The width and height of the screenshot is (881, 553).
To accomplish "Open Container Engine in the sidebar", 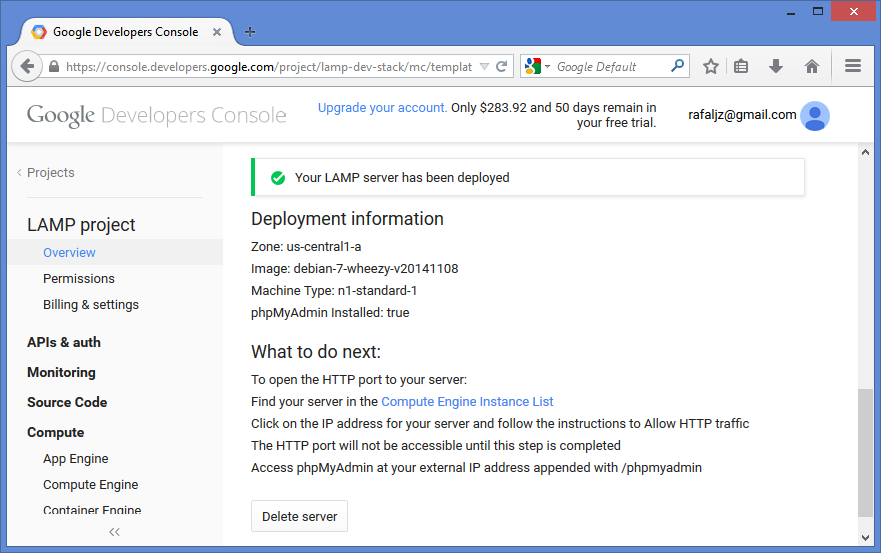I will [92, 510].
